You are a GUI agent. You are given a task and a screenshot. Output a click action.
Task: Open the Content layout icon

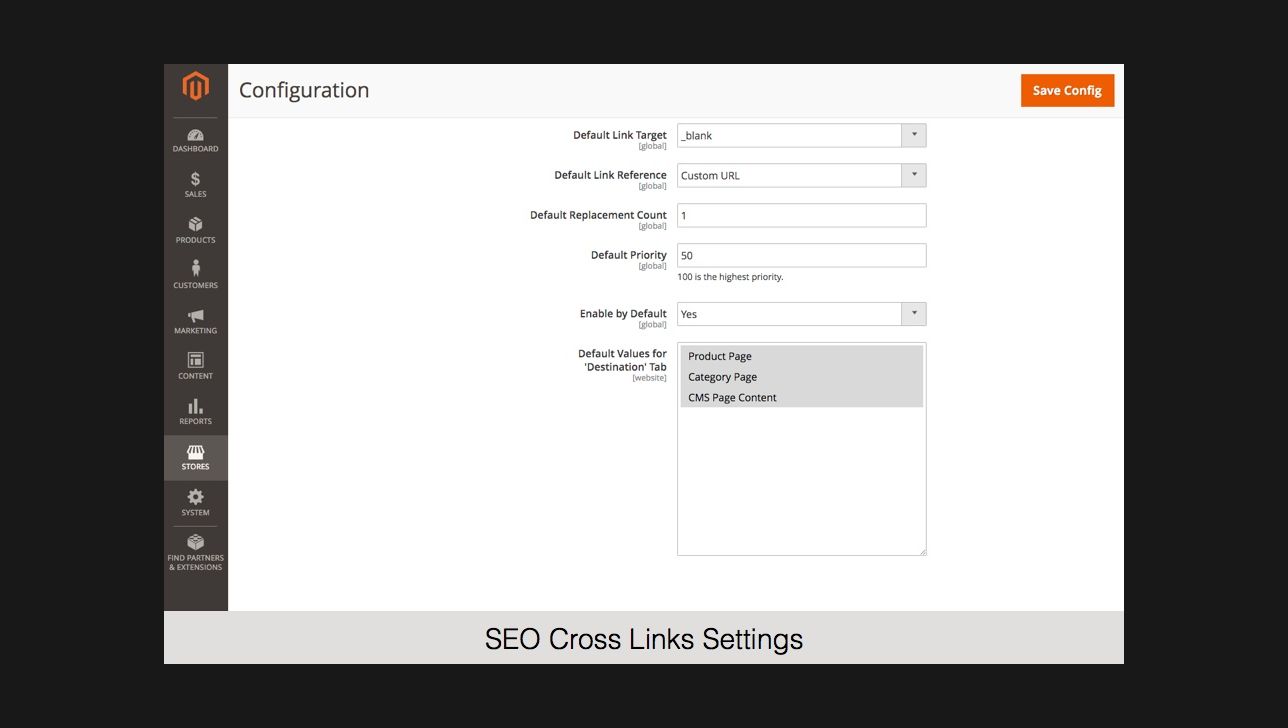[196, 361]
